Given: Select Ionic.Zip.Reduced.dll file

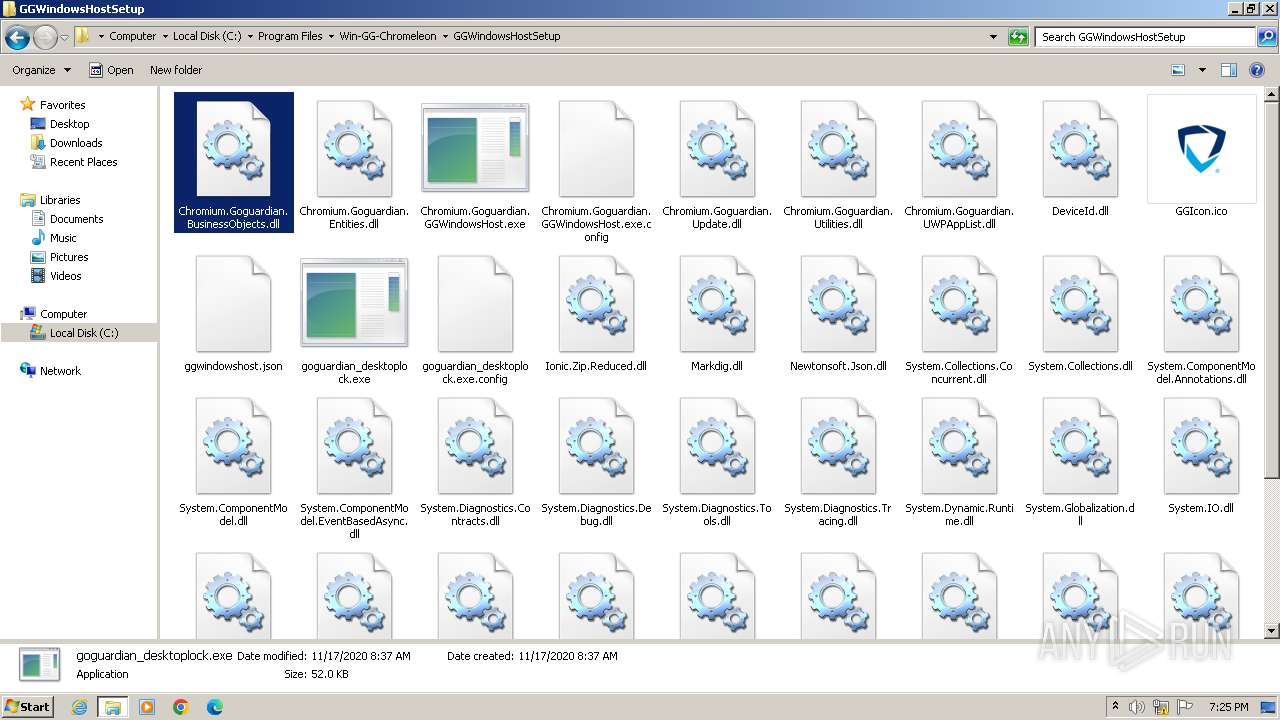Looking at the screenshot, I should (596, 314).
